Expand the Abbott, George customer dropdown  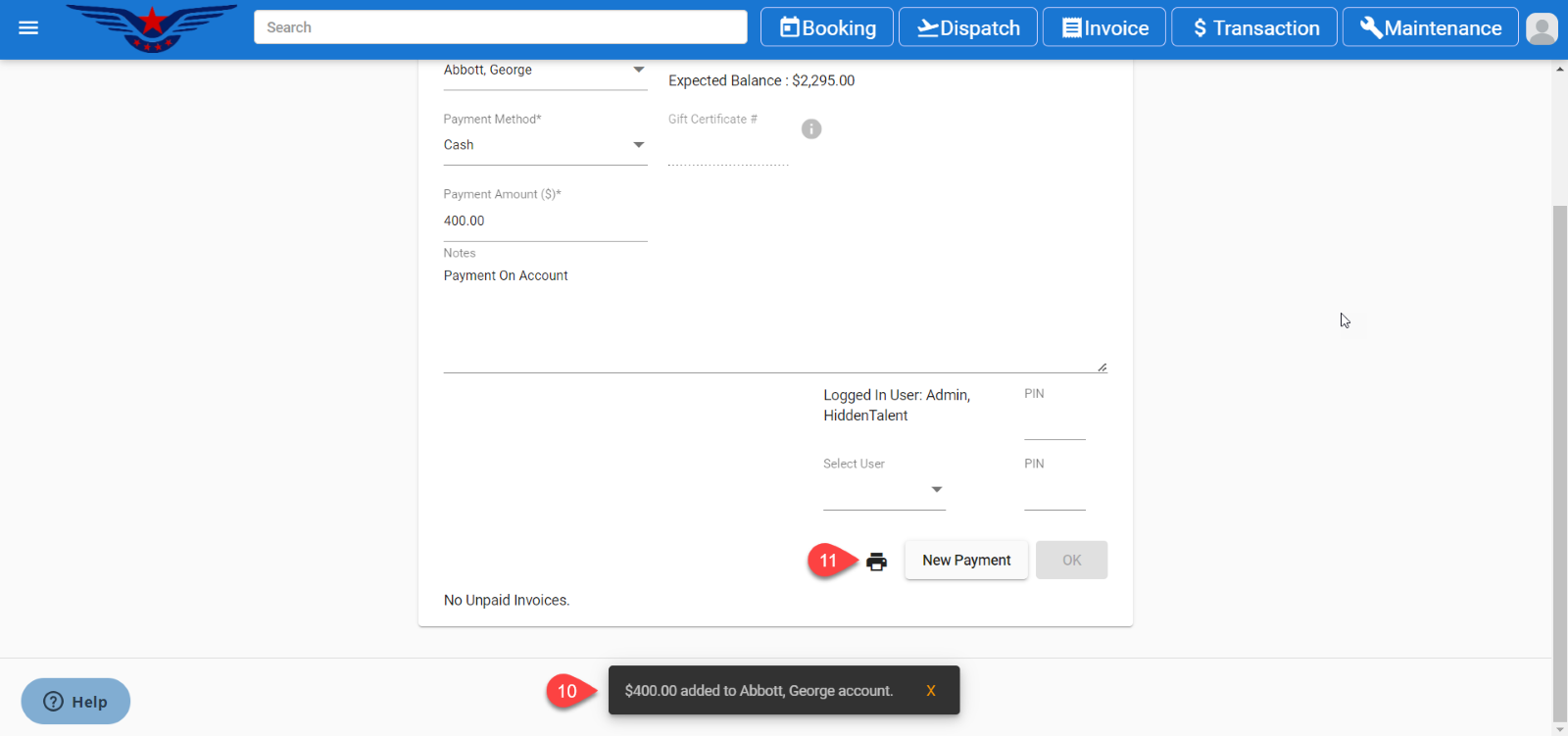click(x=638, y=70)
